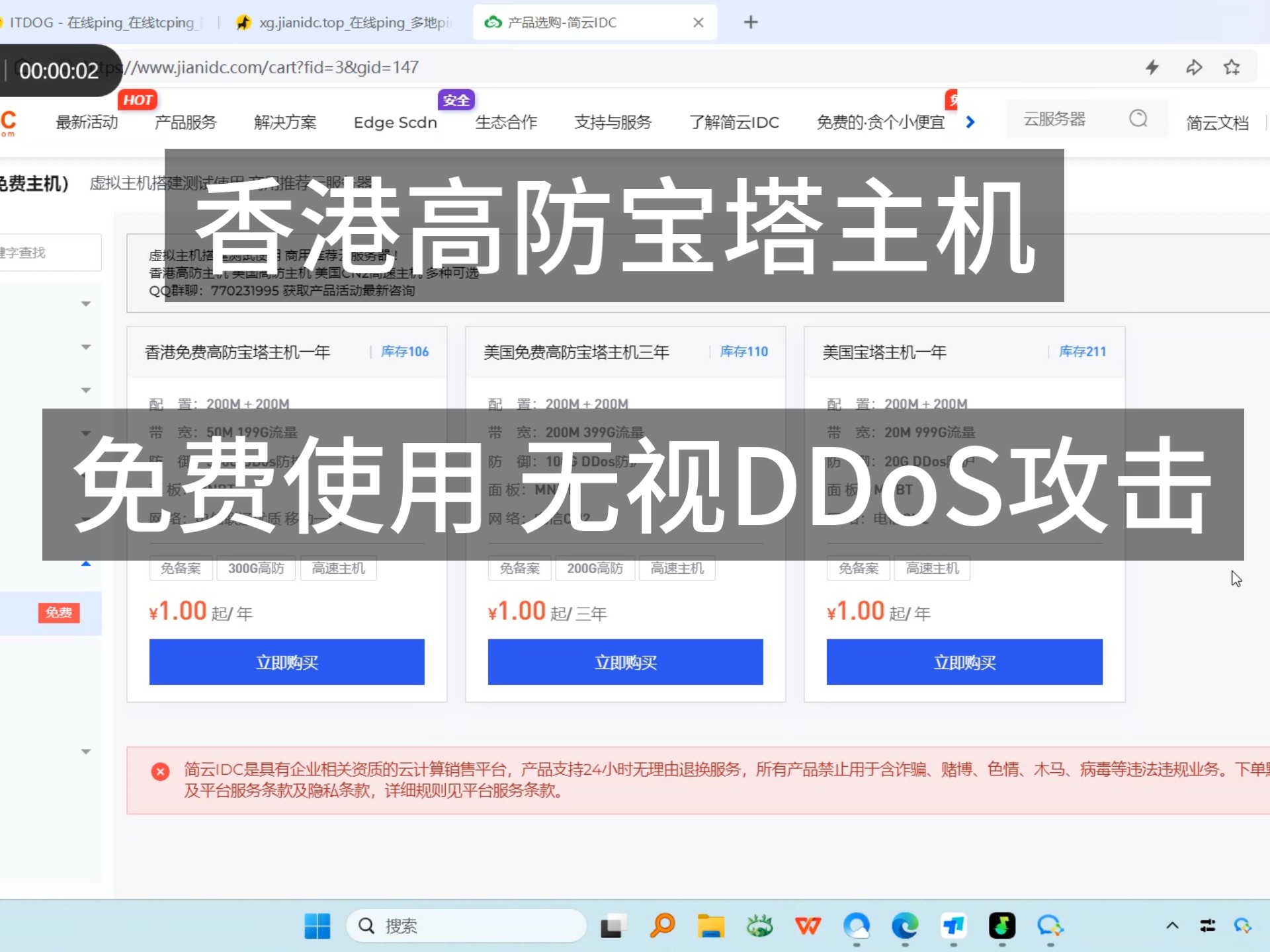
Task: Click the lightning speed-mode icon in address bar
Action: pyautogui.click(x=1152, y=67)
